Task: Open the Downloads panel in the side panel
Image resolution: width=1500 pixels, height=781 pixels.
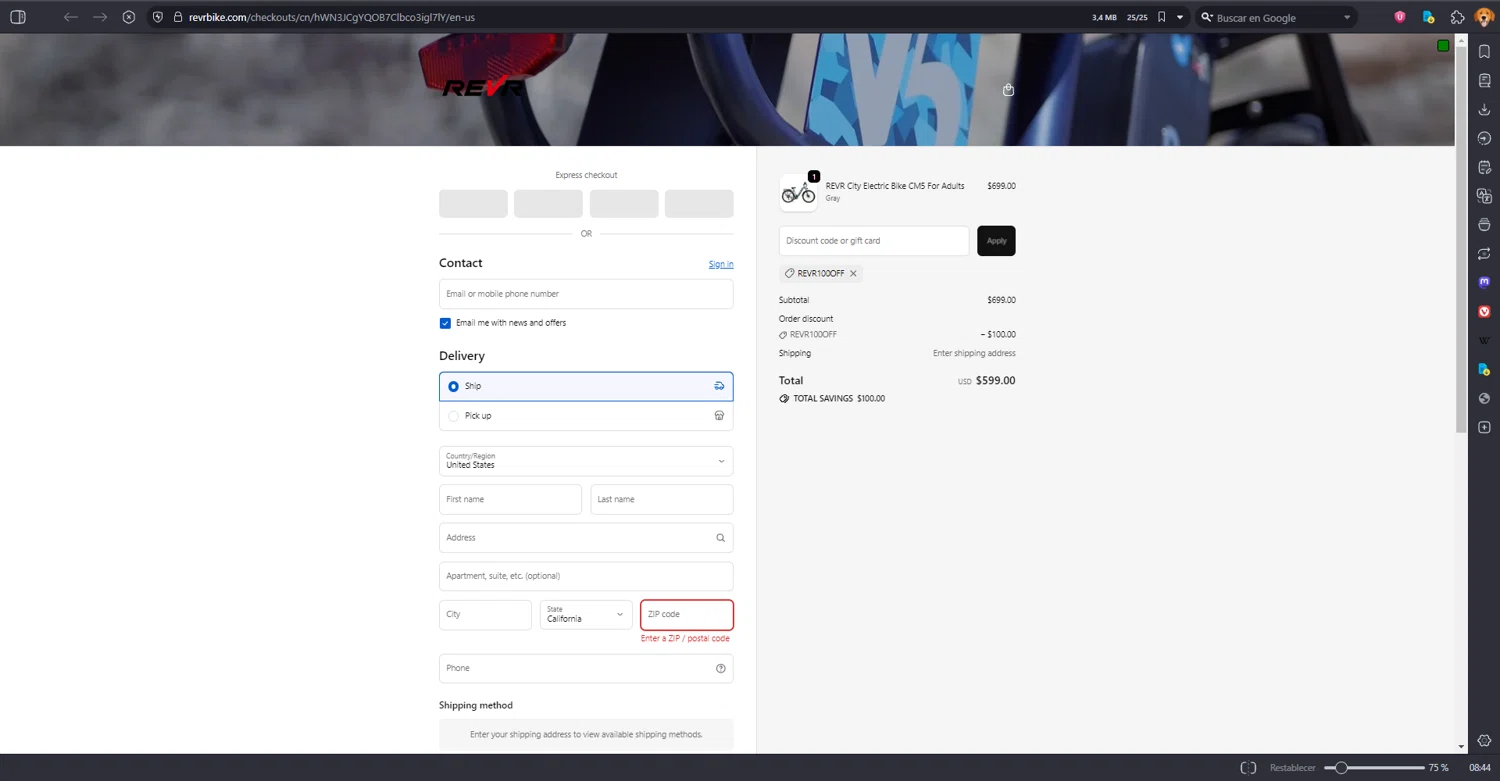Action: click(x=1484, y=109)
